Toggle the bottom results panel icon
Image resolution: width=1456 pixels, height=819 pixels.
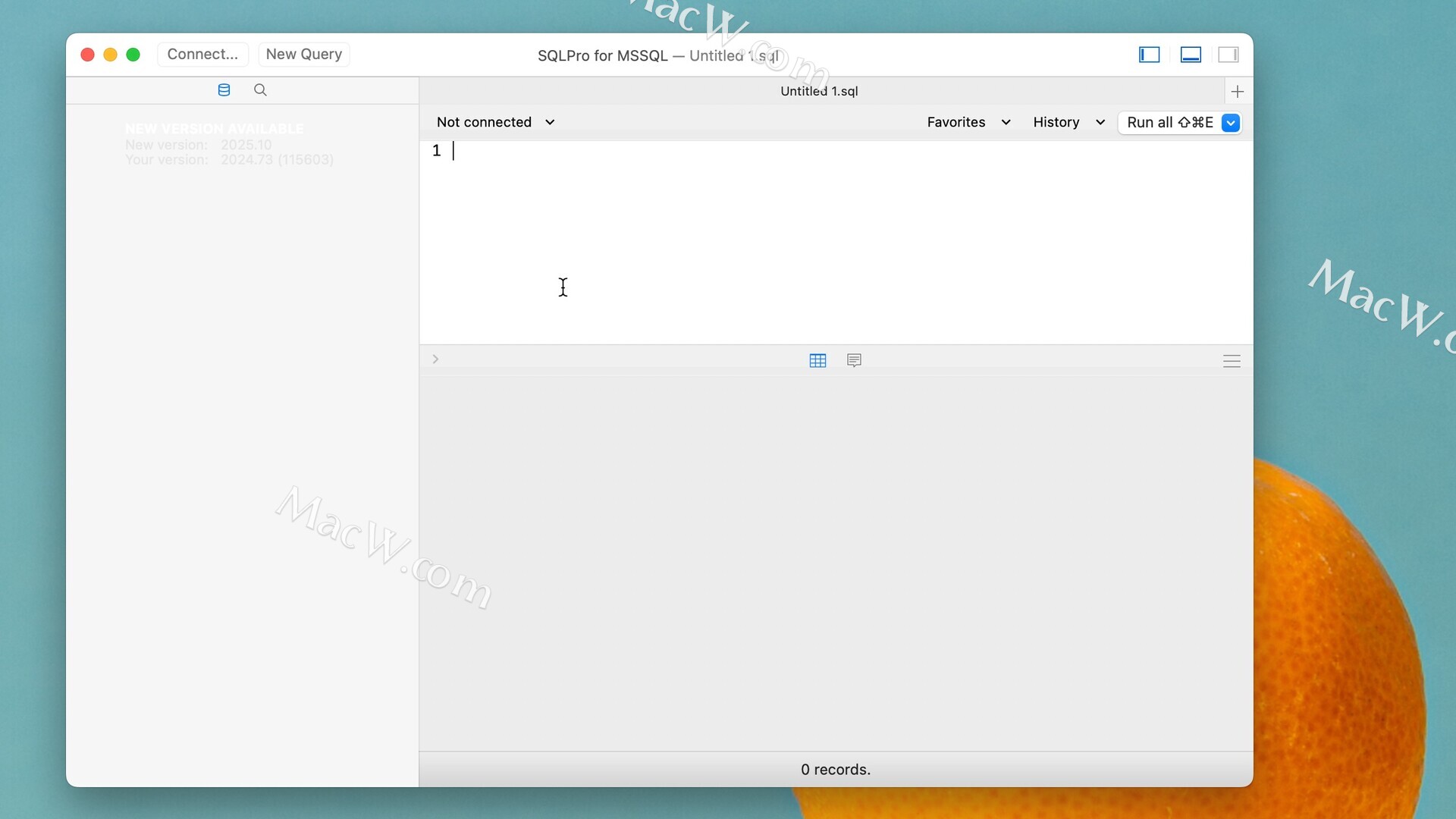[x=1191, y=55]
